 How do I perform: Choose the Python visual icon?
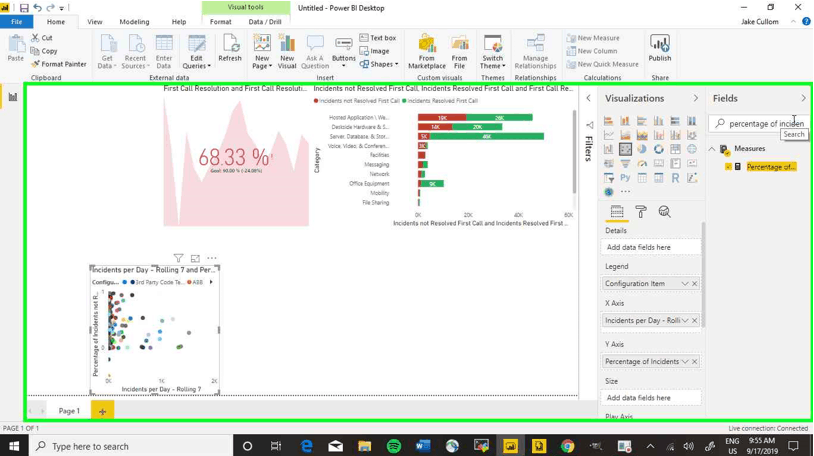pos(625,178)
